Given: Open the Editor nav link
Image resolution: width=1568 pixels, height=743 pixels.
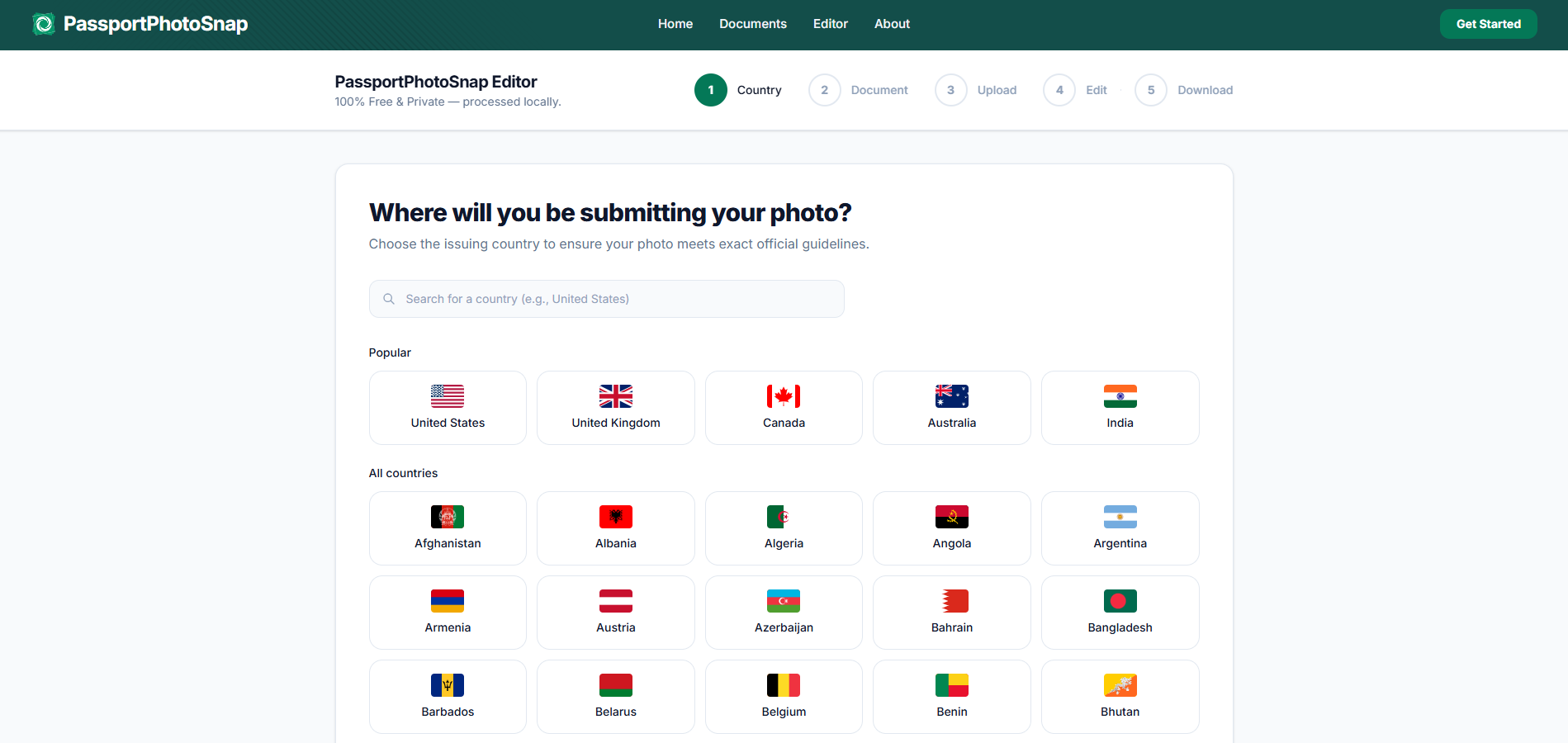Looking at the screenshot, I should coord(830,24).
